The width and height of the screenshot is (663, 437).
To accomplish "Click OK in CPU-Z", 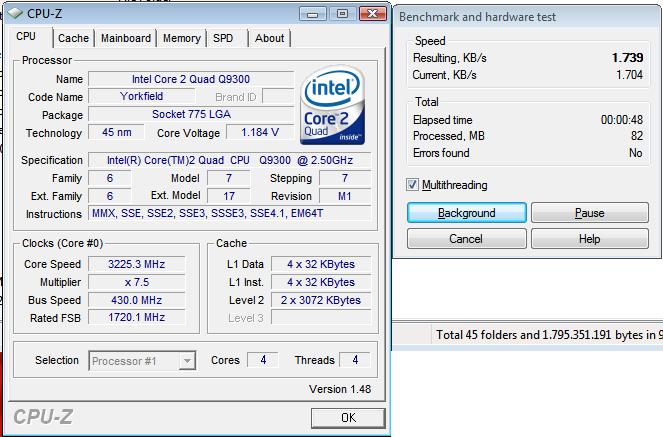I will tap(348, 418).
